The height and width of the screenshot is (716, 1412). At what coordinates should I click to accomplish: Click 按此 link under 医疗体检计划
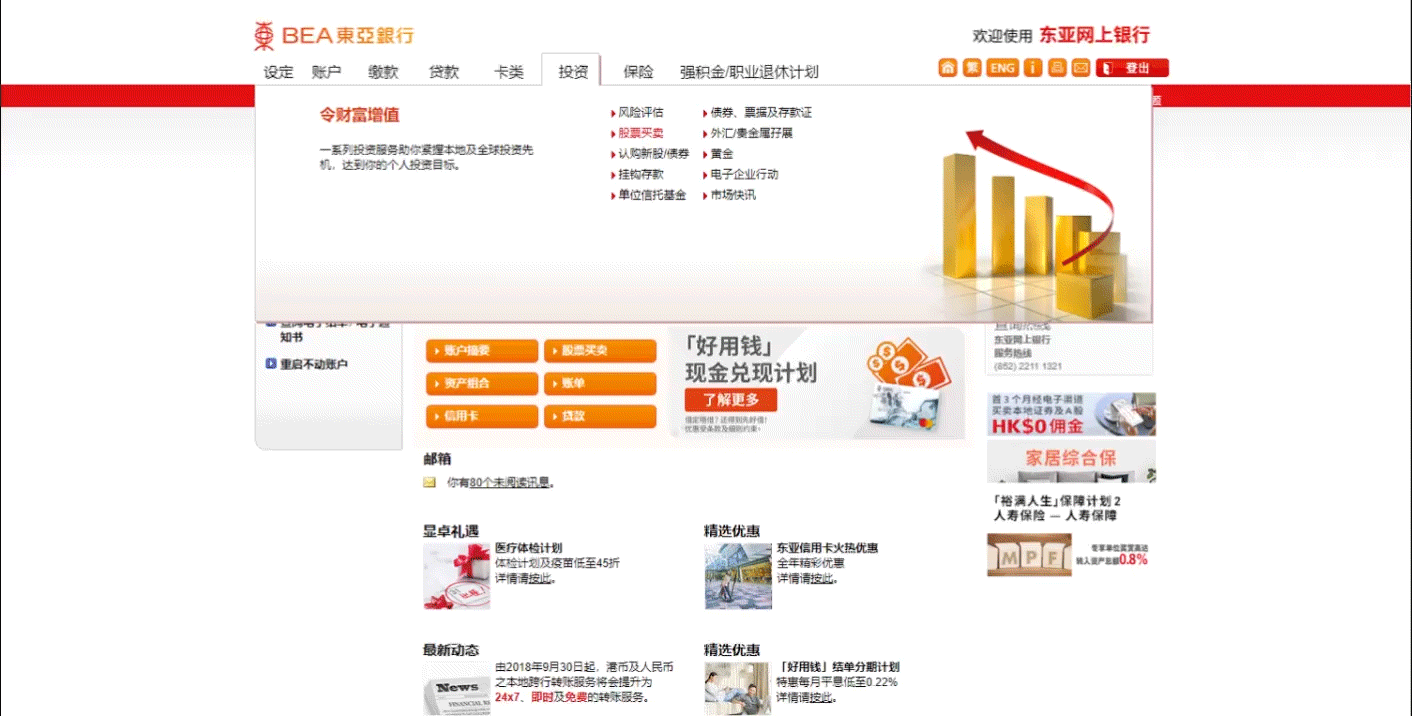540,579
